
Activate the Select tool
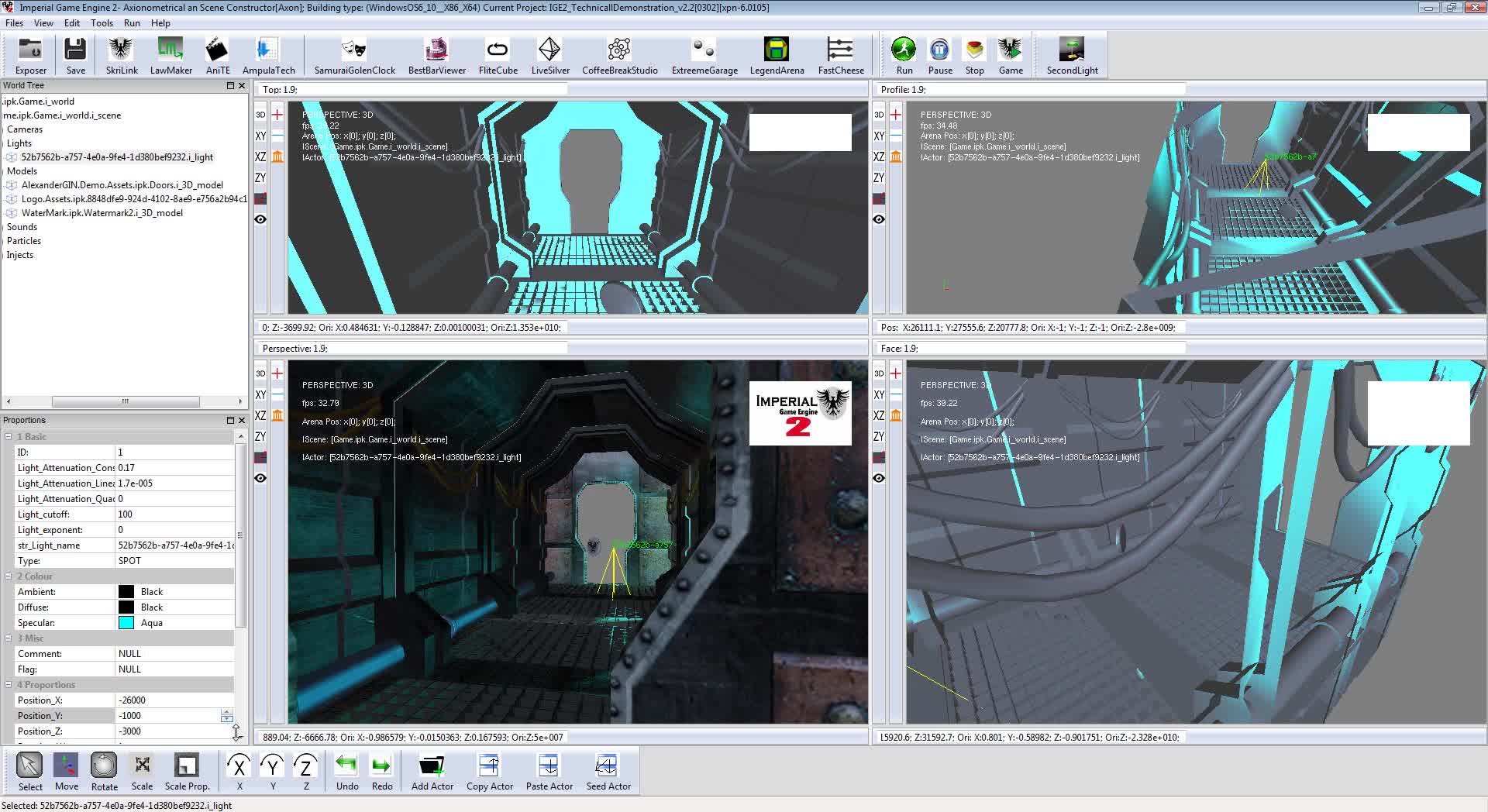point(30,772)
